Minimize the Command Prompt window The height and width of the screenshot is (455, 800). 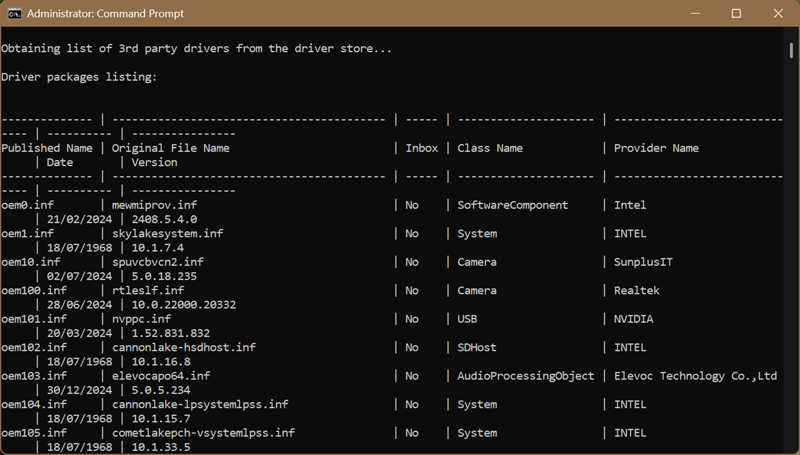(693, 14)
